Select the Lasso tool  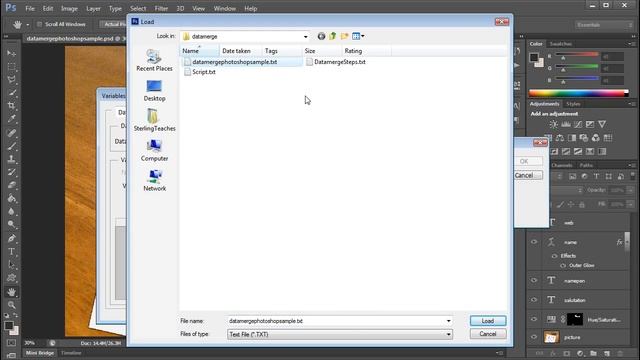pos(11,80)
